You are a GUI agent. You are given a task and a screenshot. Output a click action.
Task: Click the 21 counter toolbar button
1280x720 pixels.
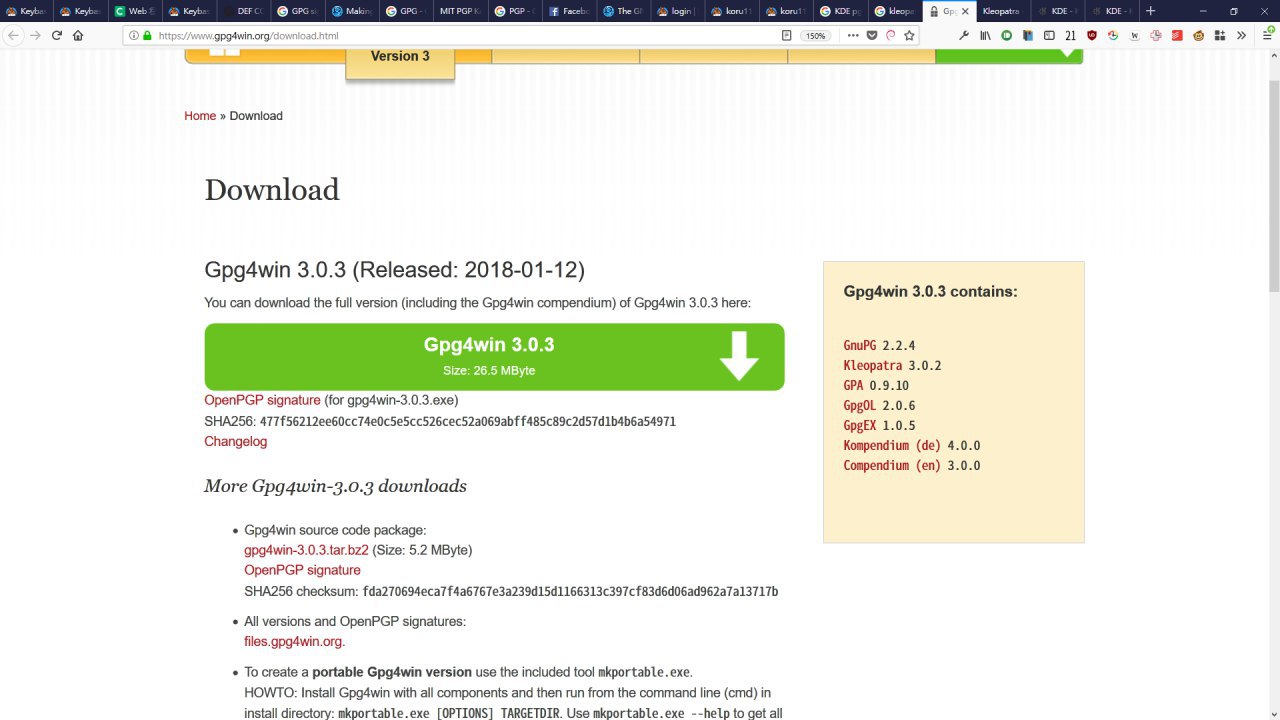pyautogui.click(x=1070, y=36)
